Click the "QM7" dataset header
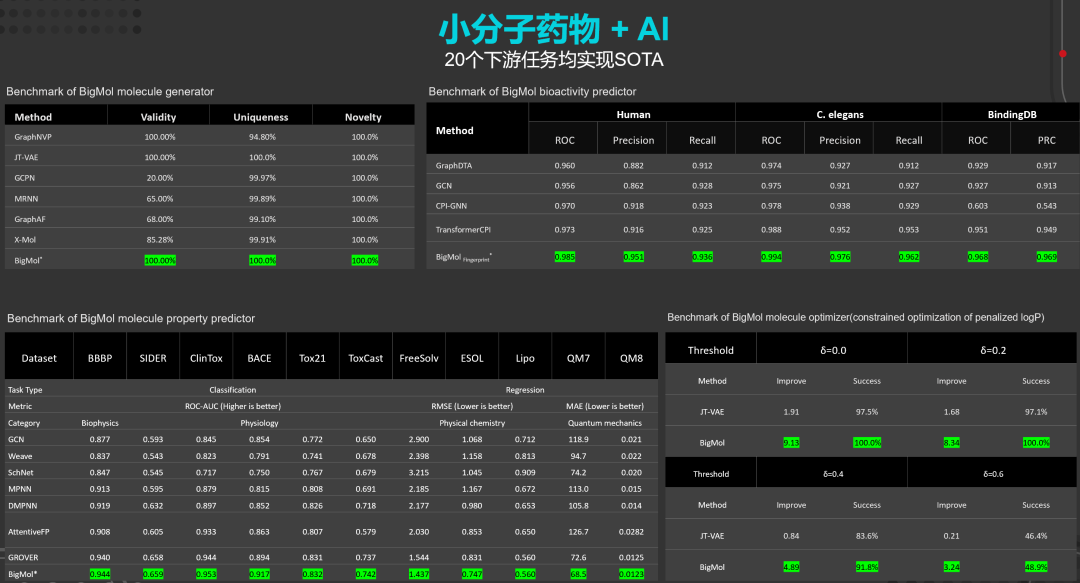The height and width of the screenshot is (583, 1080). (578, 358)
